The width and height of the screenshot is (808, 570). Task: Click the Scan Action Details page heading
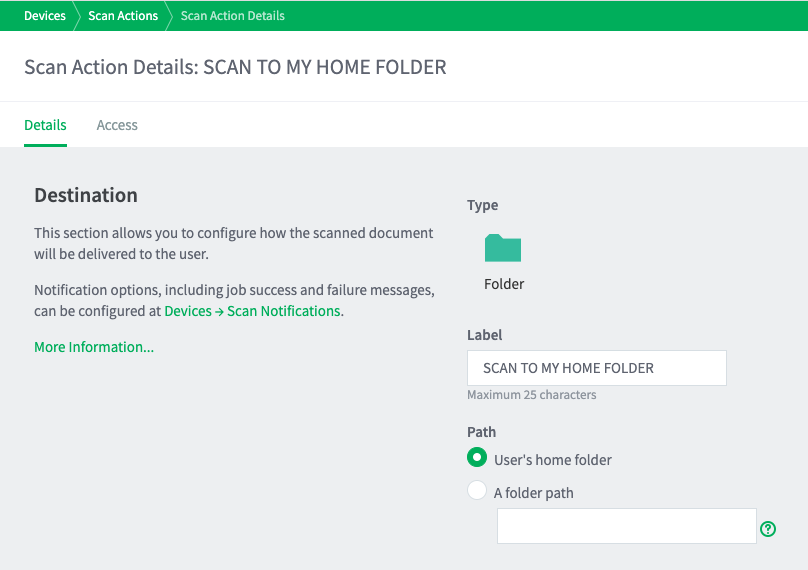coord(235,67)
